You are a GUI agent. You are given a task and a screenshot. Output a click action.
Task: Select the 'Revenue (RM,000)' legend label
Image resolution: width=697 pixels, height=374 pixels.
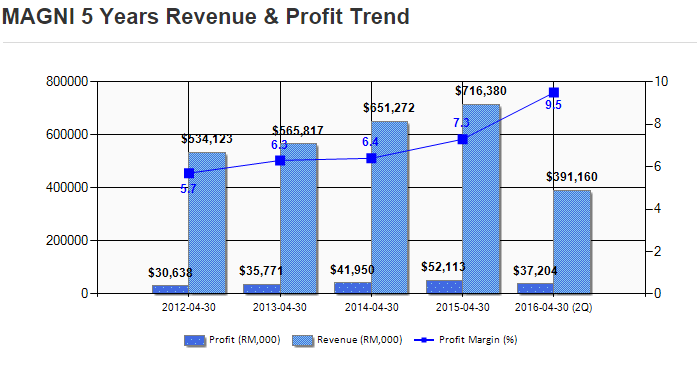pyautogui.click(x=360, y=340)
